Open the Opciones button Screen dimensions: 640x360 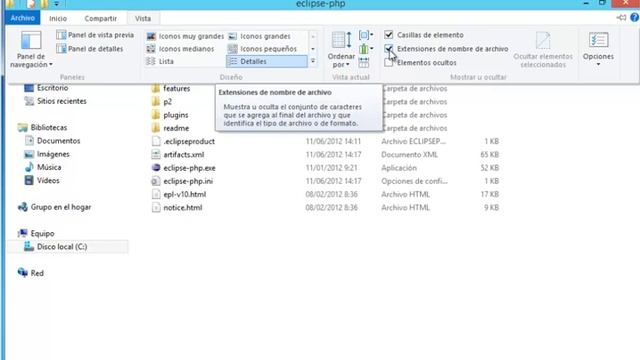pos(598,49)
